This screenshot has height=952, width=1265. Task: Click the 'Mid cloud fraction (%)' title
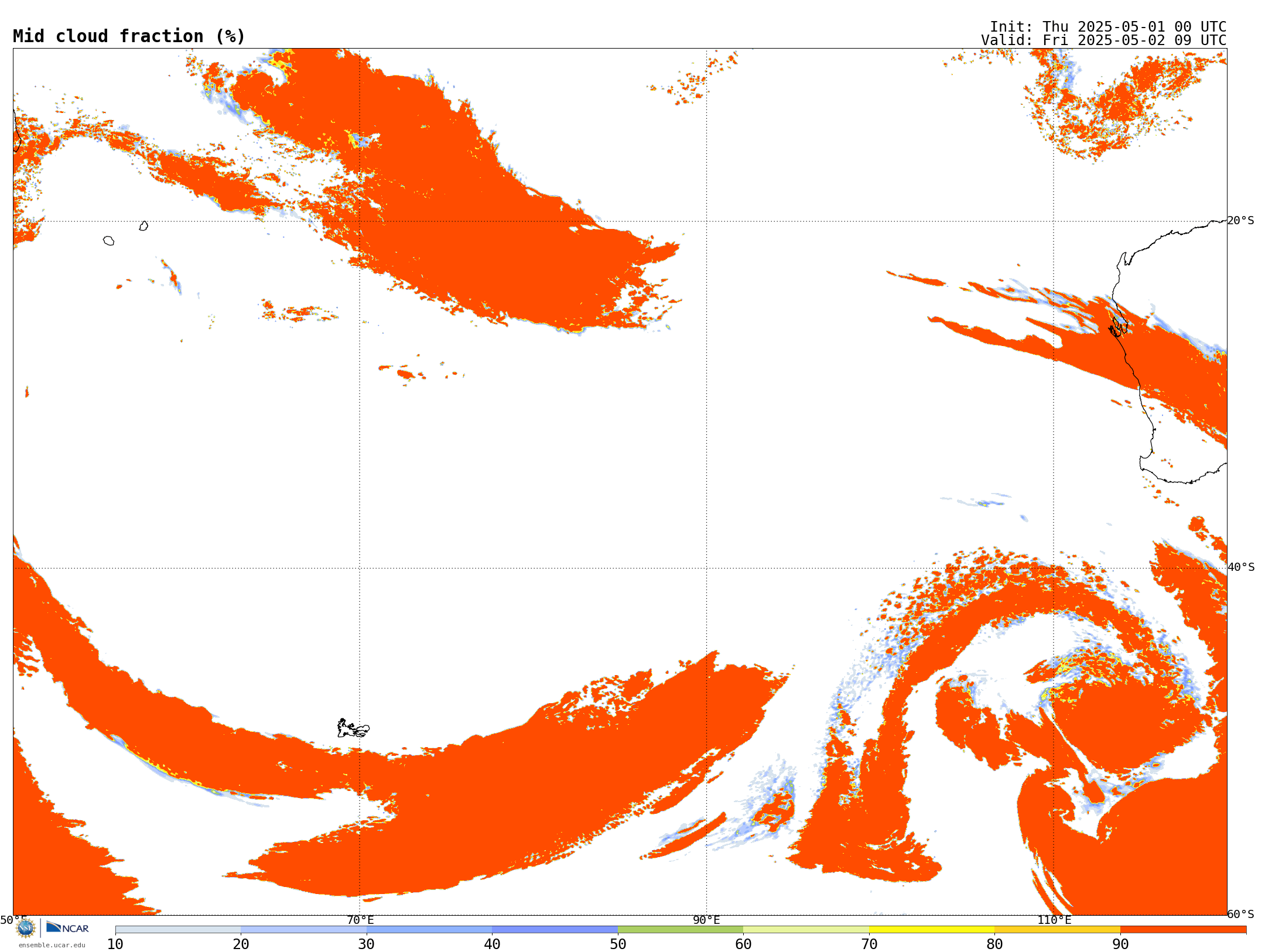click(129, 36)
